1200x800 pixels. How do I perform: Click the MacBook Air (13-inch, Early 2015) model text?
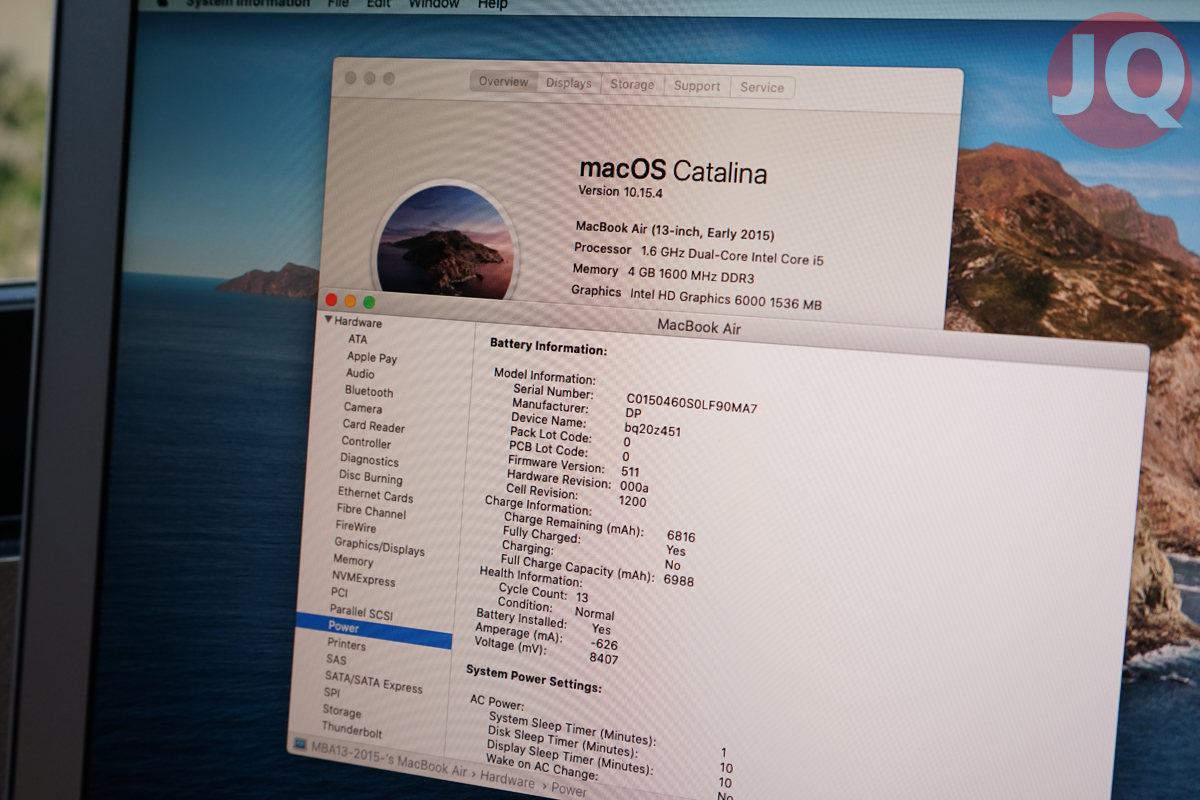675,231
